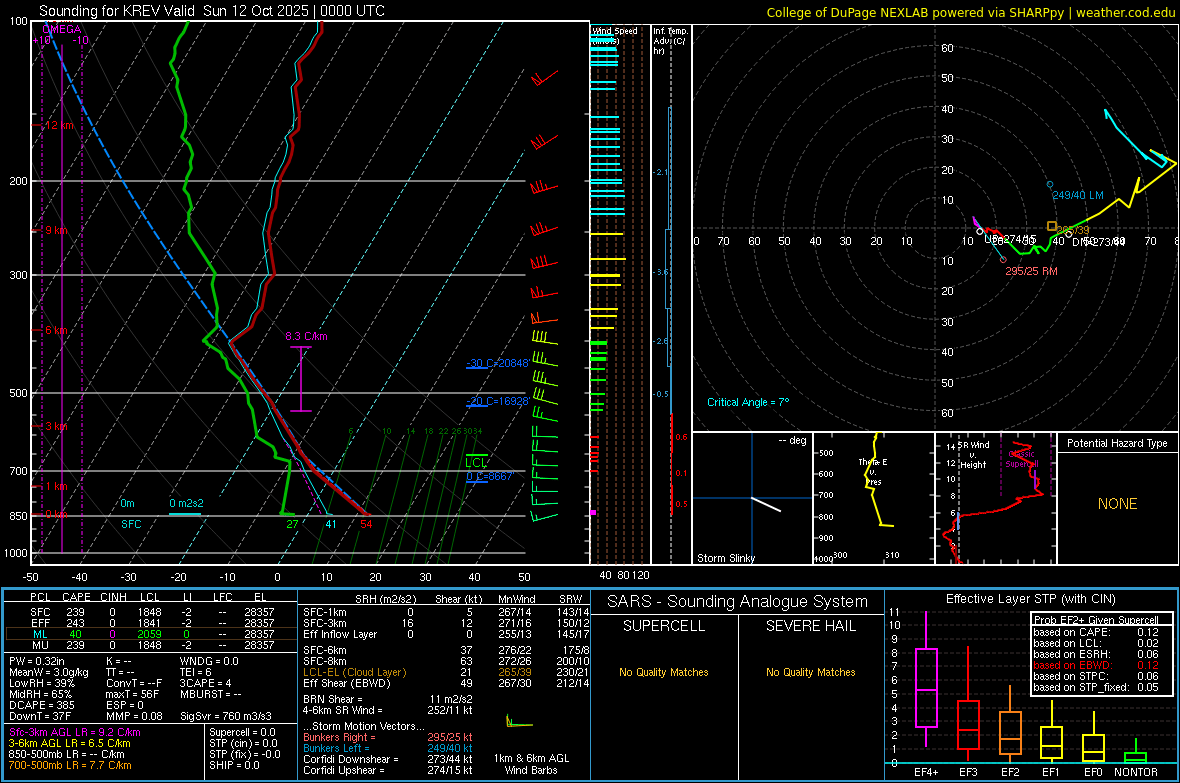The image size is (1180, 783).
Task: Click the 'Wind Speed' profile header
Action: (x=615, y=32)
